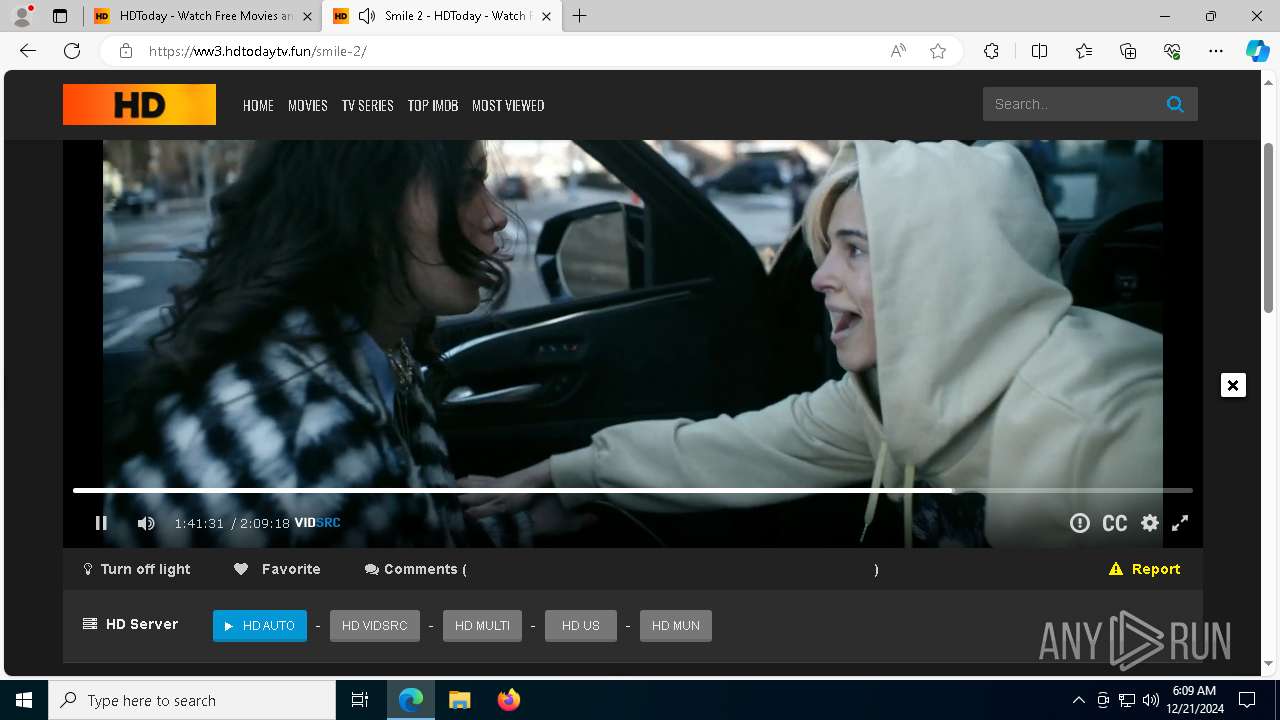Mute the video player volume

(146, 523)
